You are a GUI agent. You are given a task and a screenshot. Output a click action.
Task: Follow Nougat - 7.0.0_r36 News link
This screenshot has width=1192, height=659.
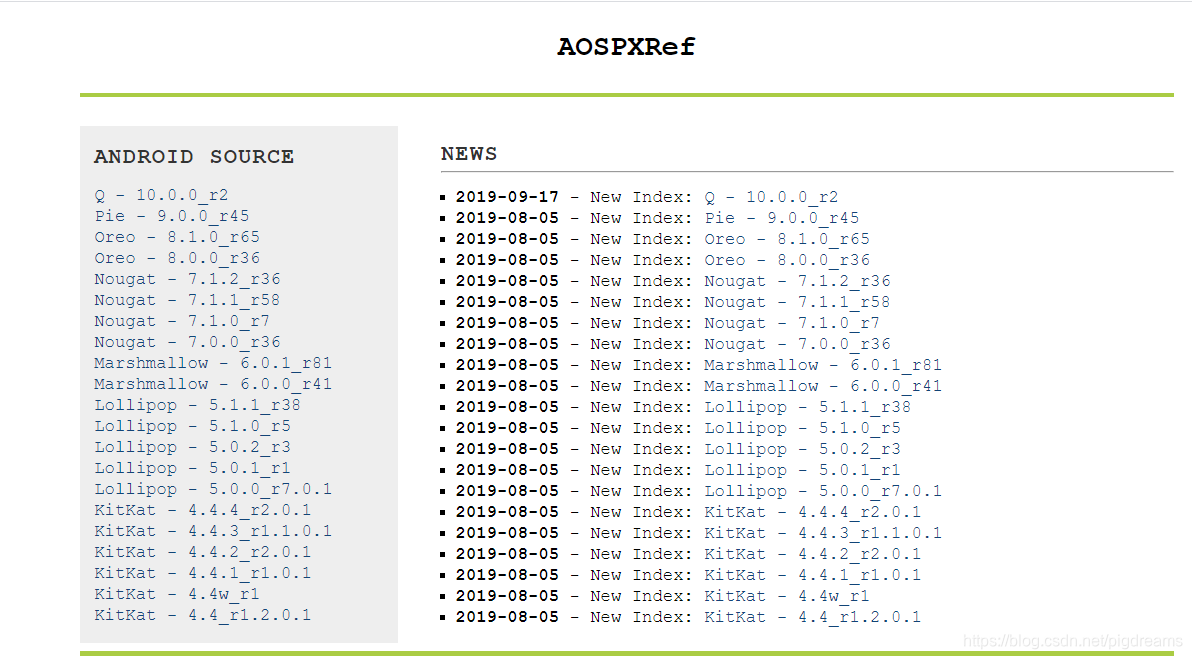797,344
